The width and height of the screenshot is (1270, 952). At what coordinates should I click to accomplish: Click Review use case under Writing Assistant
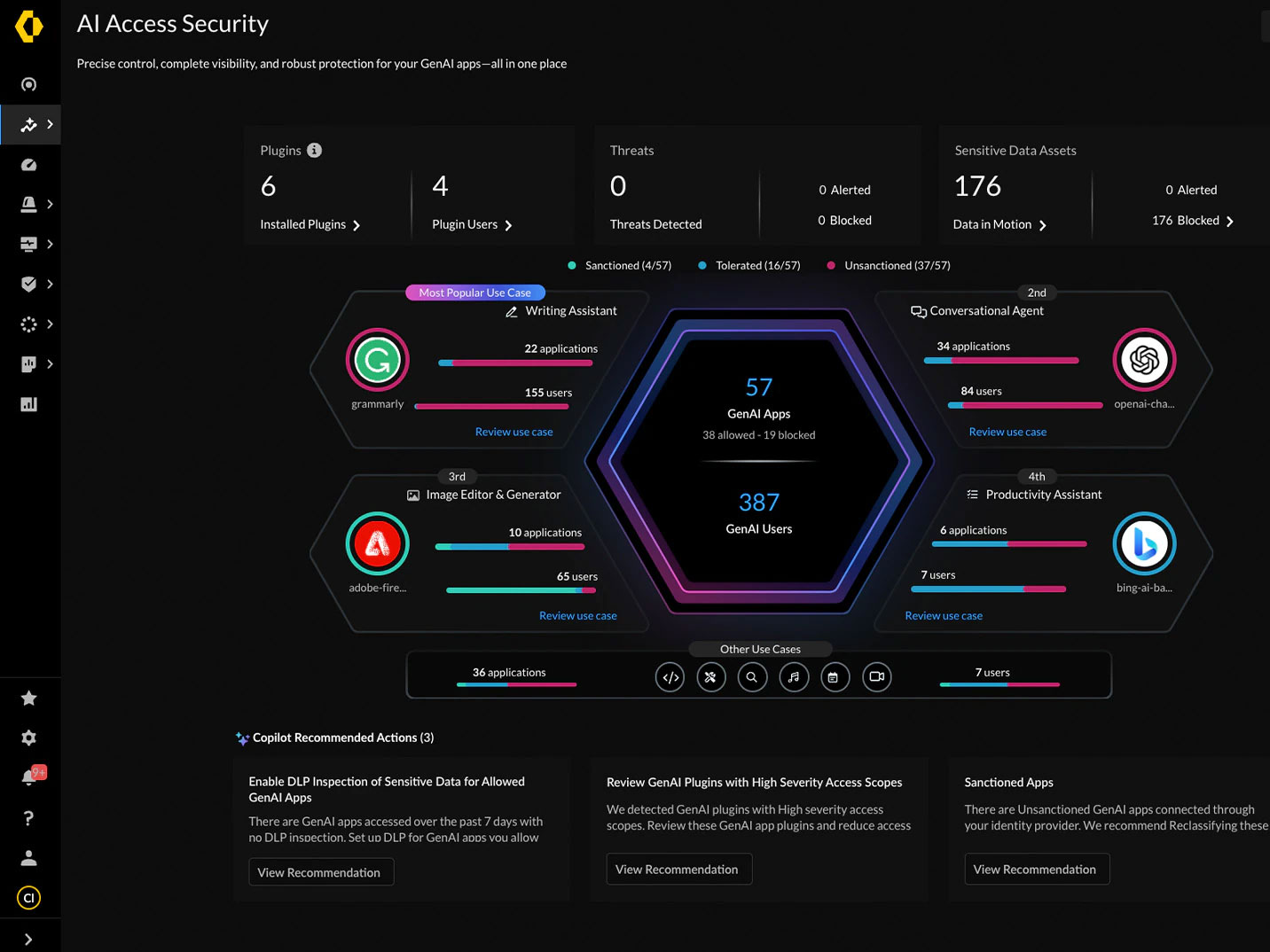(513, 432)
